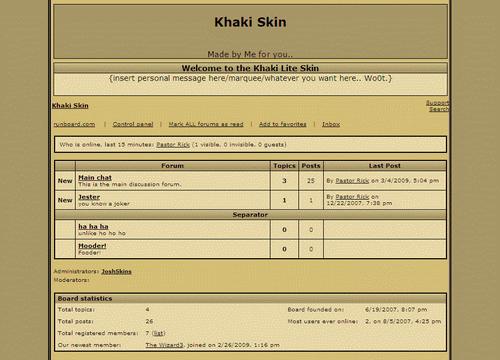500x360 pixels.
Task: Click the Board founded on date value
Action: point(396,310)
